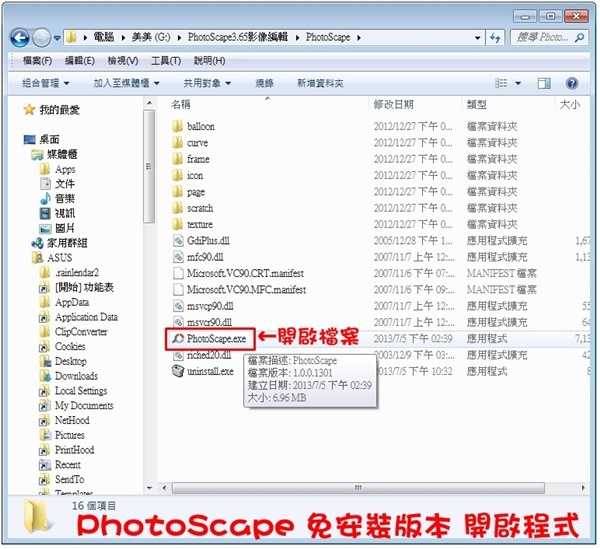Select 家用群組 in navigation pane
The width and height of the screenshot is (600, 549).
[x=59, y=243]
